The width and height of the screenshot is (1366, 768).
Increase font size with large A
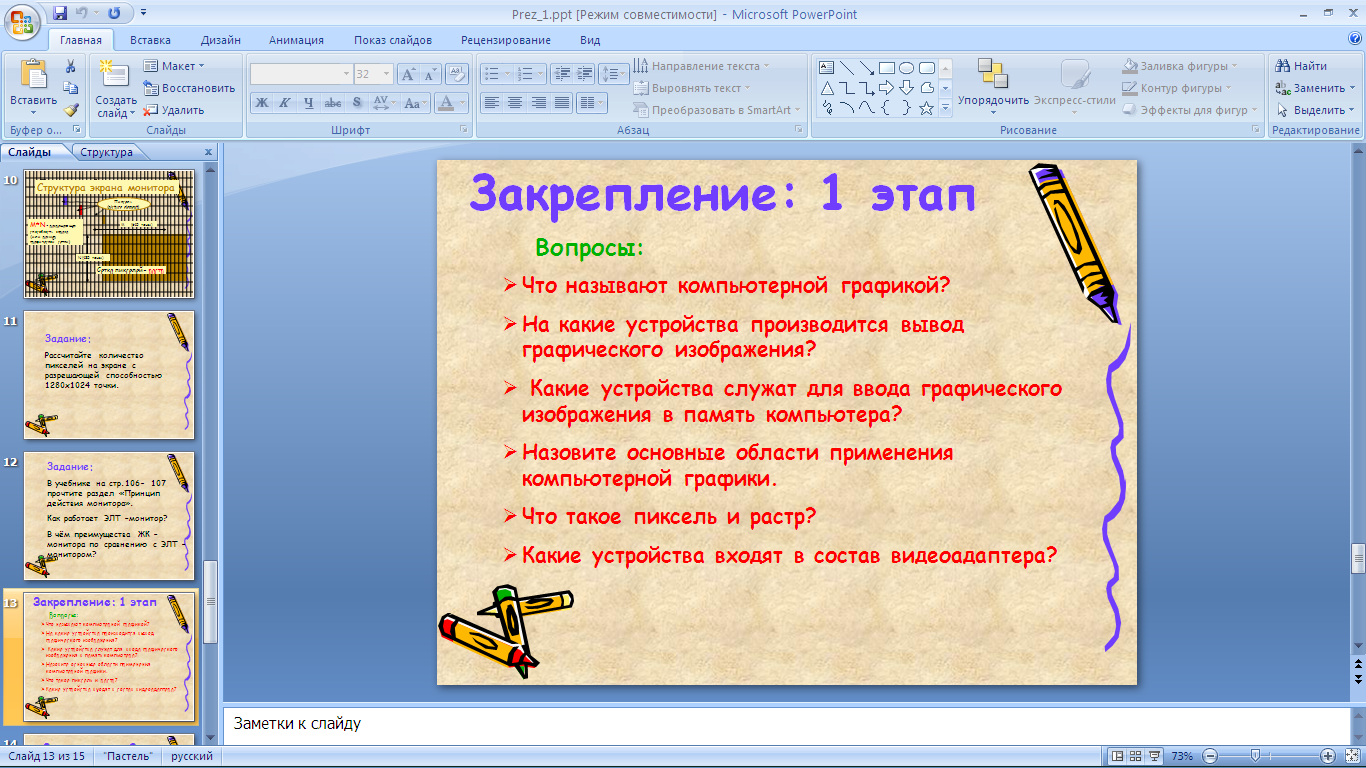click(x=408, y=74)
